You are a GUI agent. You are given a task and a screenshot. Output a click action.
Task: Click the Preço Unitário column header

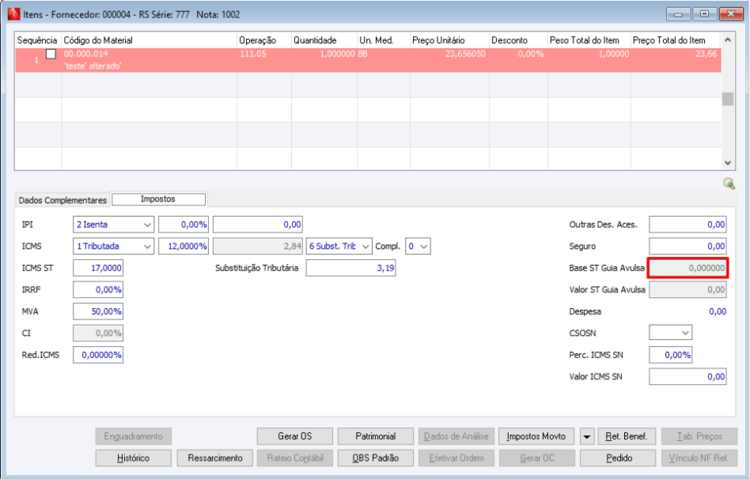point(450,40)
